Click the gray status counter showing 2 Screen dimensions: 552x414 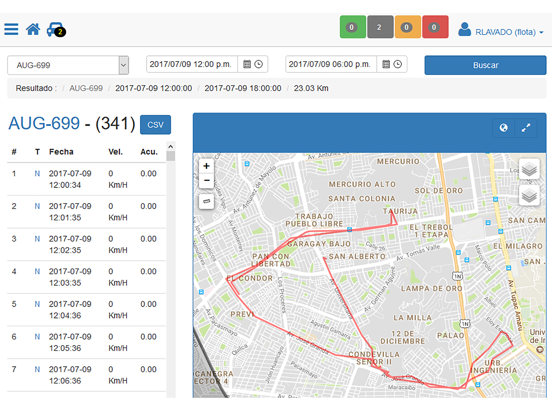[x=380, y=27]
